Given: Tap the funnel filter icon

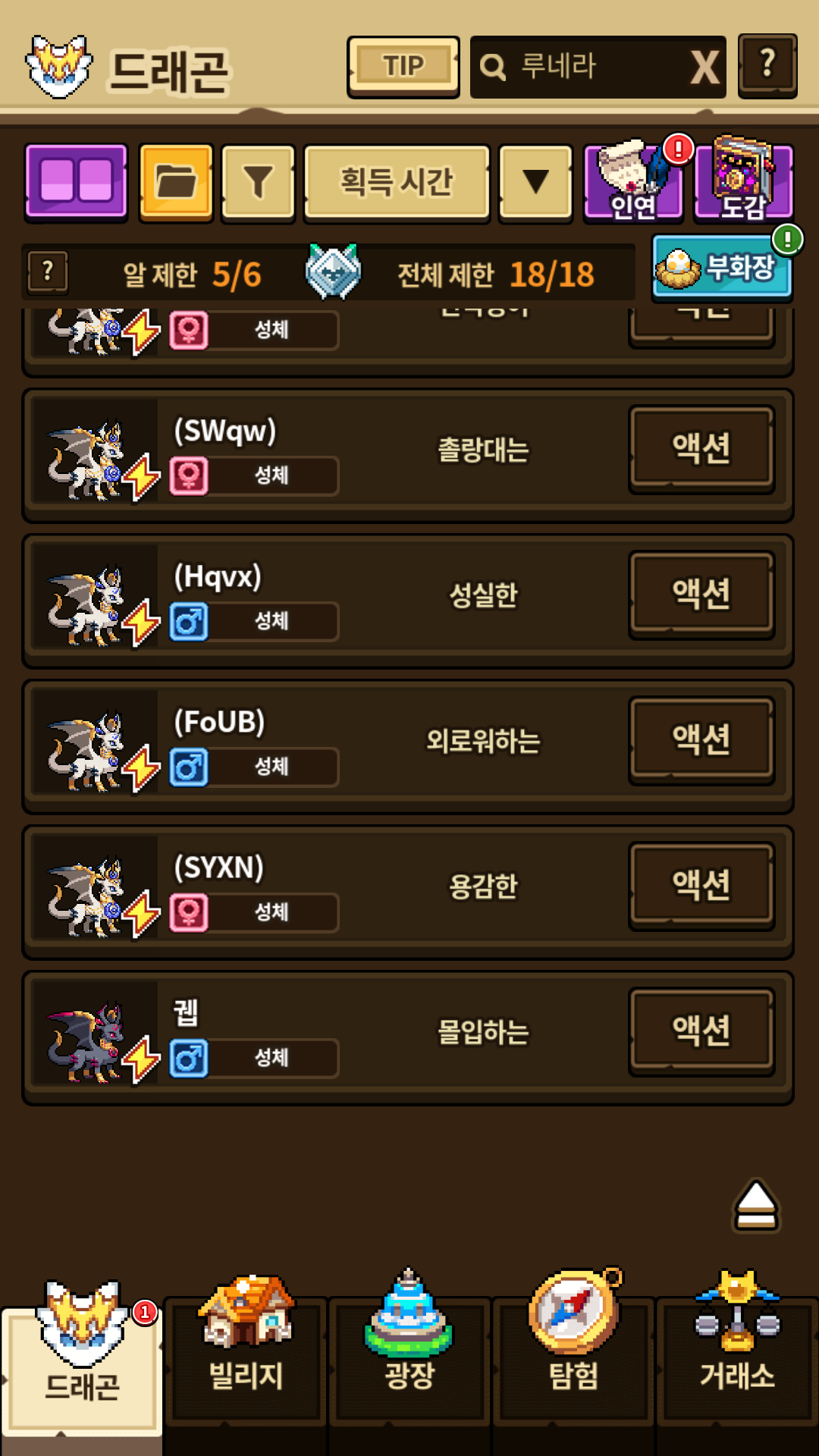Looking at the screenshot, I should click(x=258, y=183).
